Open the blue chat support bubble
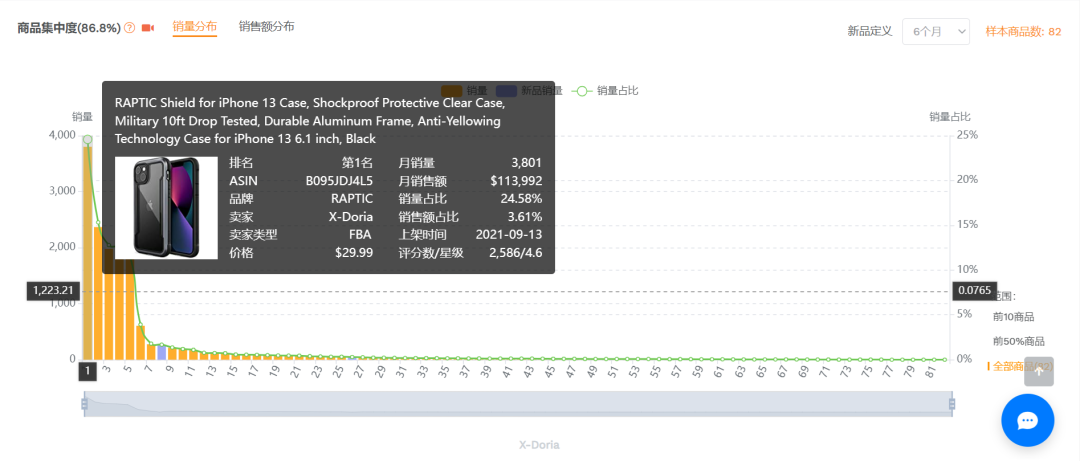 1027,420
